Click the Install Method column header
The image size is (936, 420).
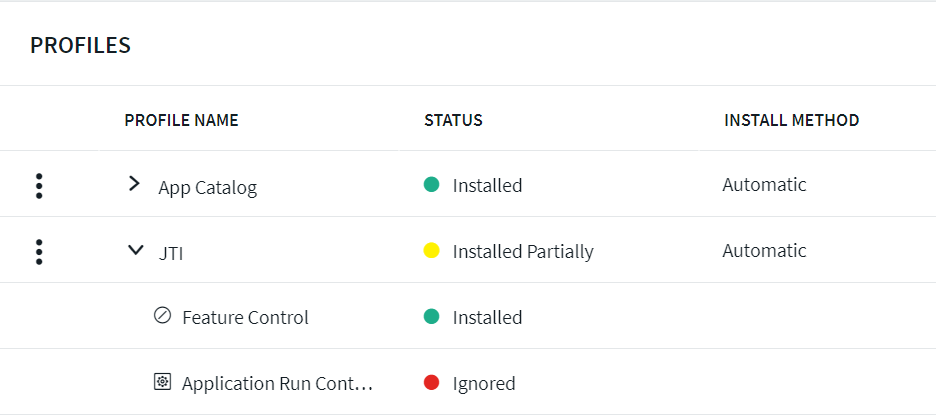[791, 120]
